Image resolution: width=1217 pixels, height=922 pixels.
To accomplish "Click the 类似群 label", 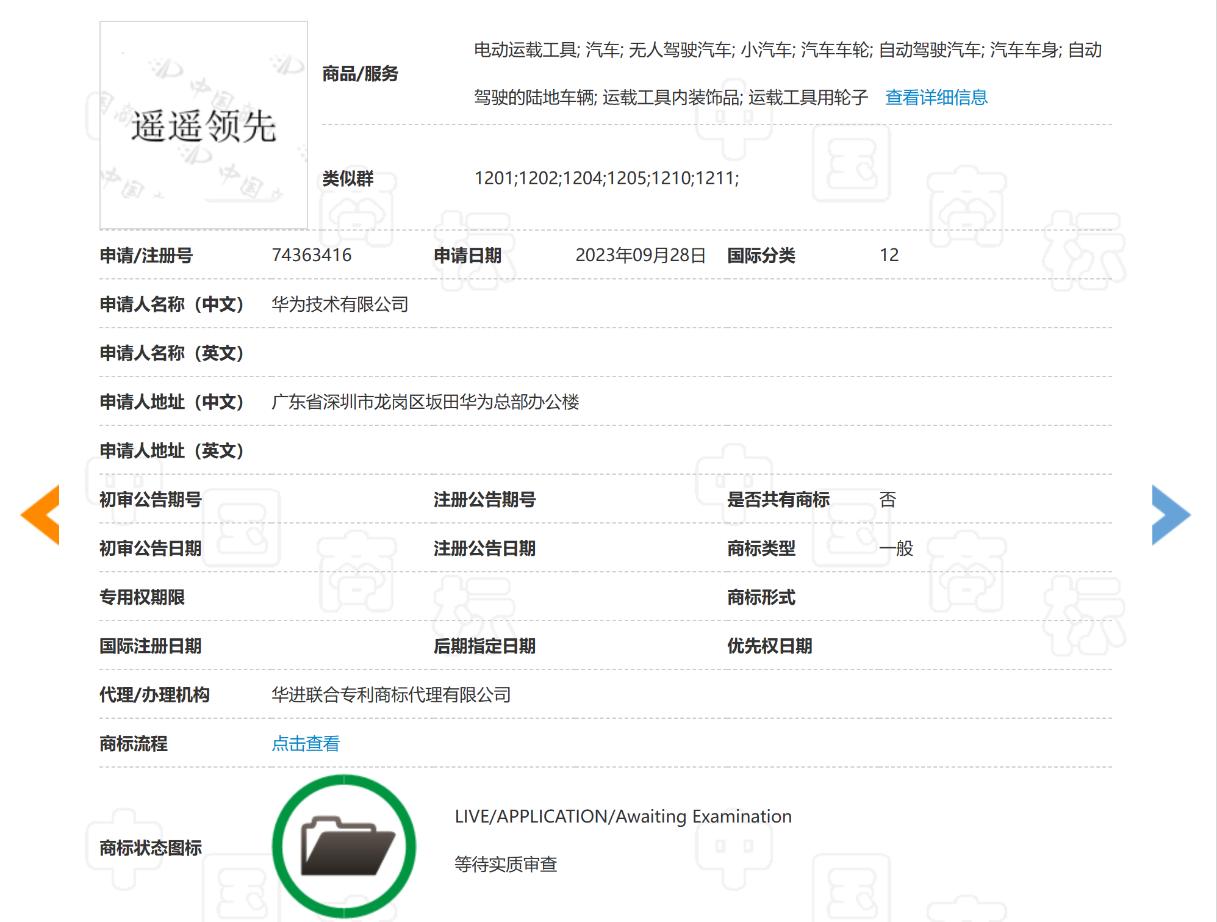I will (x=348, y=178).
